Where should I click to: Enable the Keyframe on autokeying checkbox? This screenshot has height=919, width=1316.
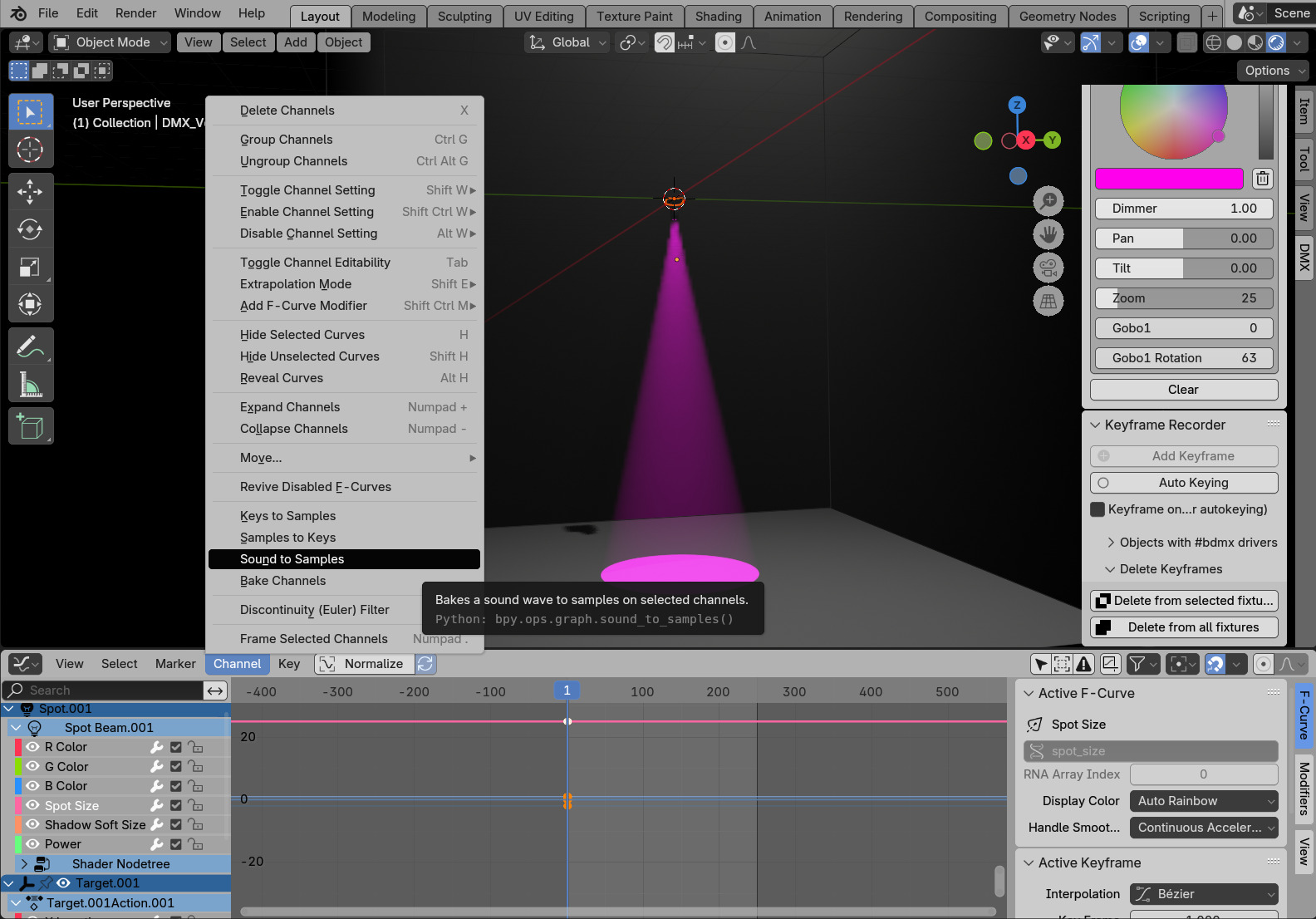click(1097, 509)
